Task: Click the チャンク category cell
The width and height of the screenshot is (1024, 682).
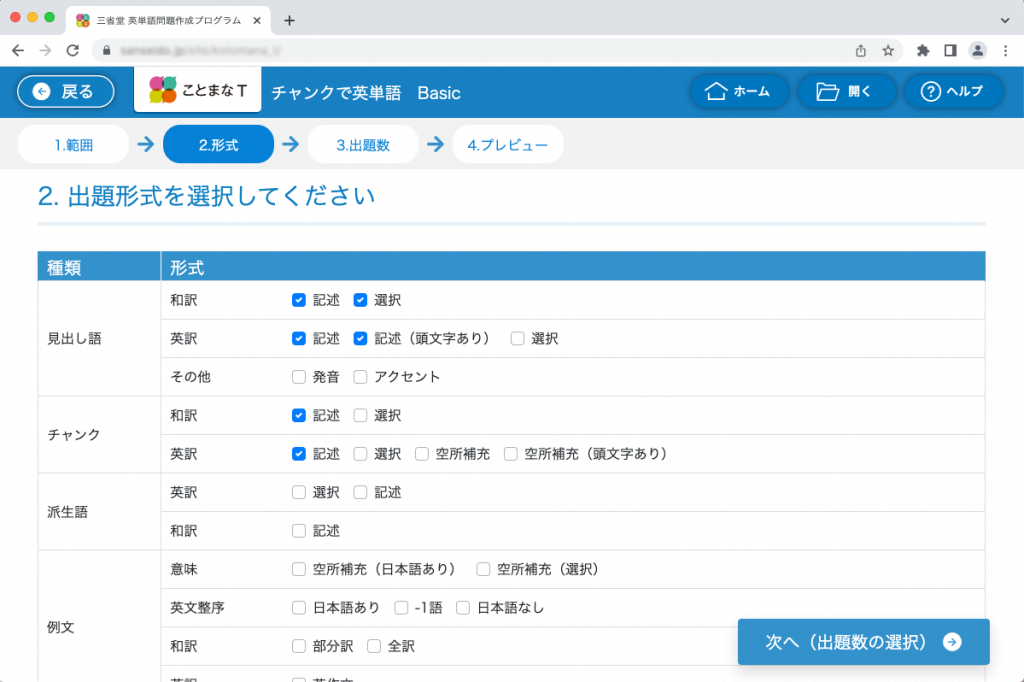Action: point(99,434)
